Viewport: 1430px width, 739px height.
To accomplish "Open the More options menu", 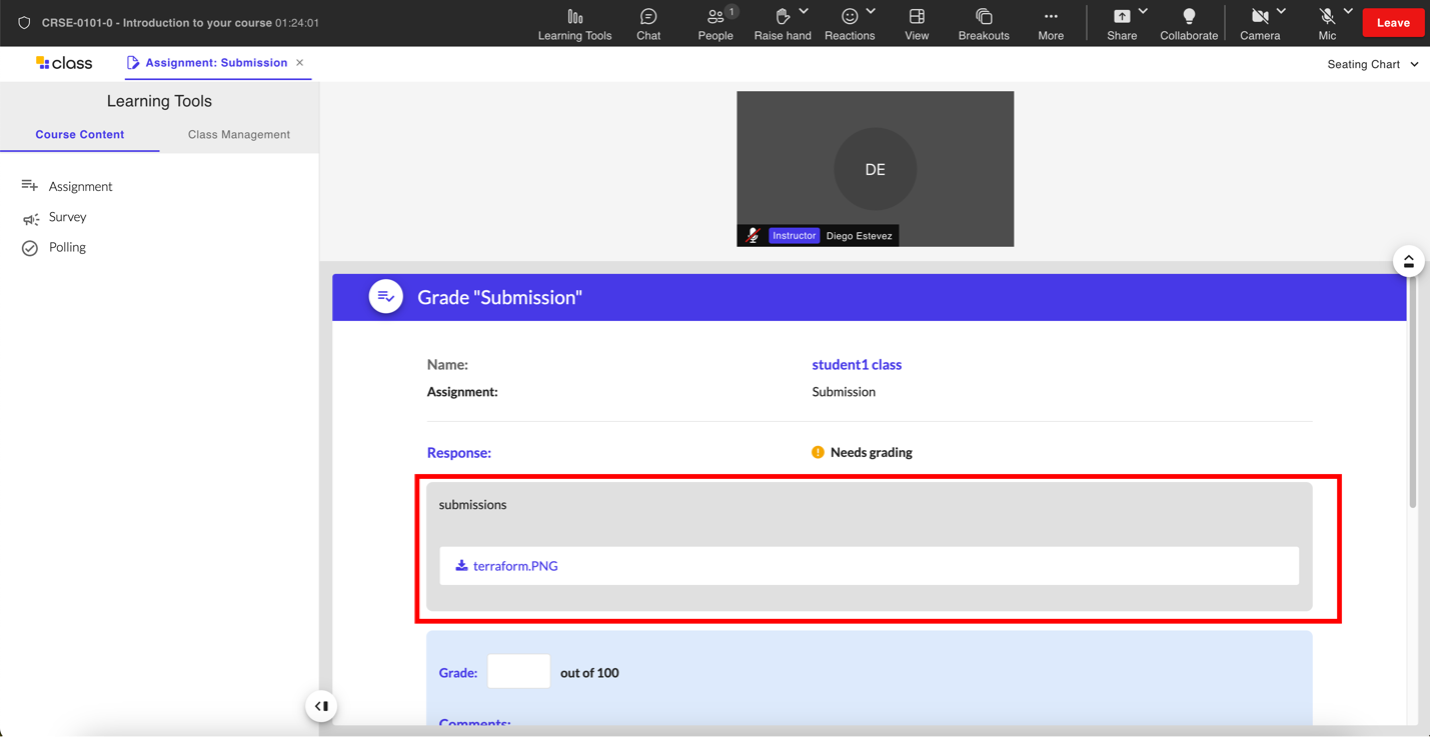I will click(1050, 23).
